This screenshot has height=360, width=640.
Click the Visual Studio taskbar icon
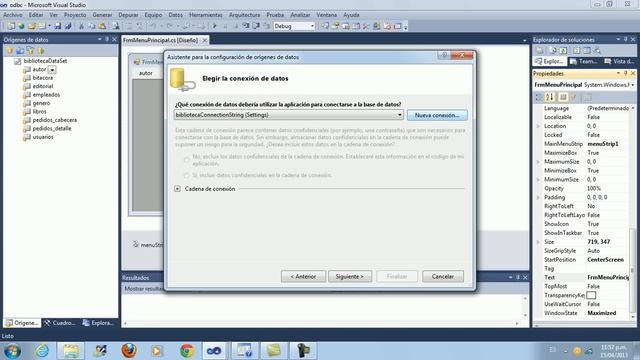click(214, 351)
